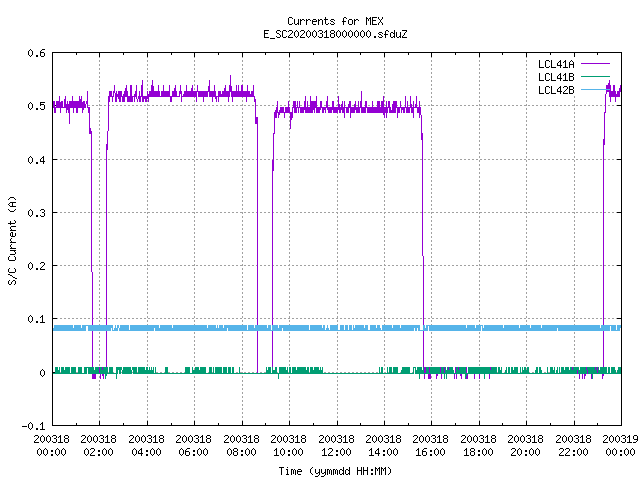Click the 0.5 y-axis tick label
Image resolution: width=640 pixels, height=480 pixels.
pos(37,107)
